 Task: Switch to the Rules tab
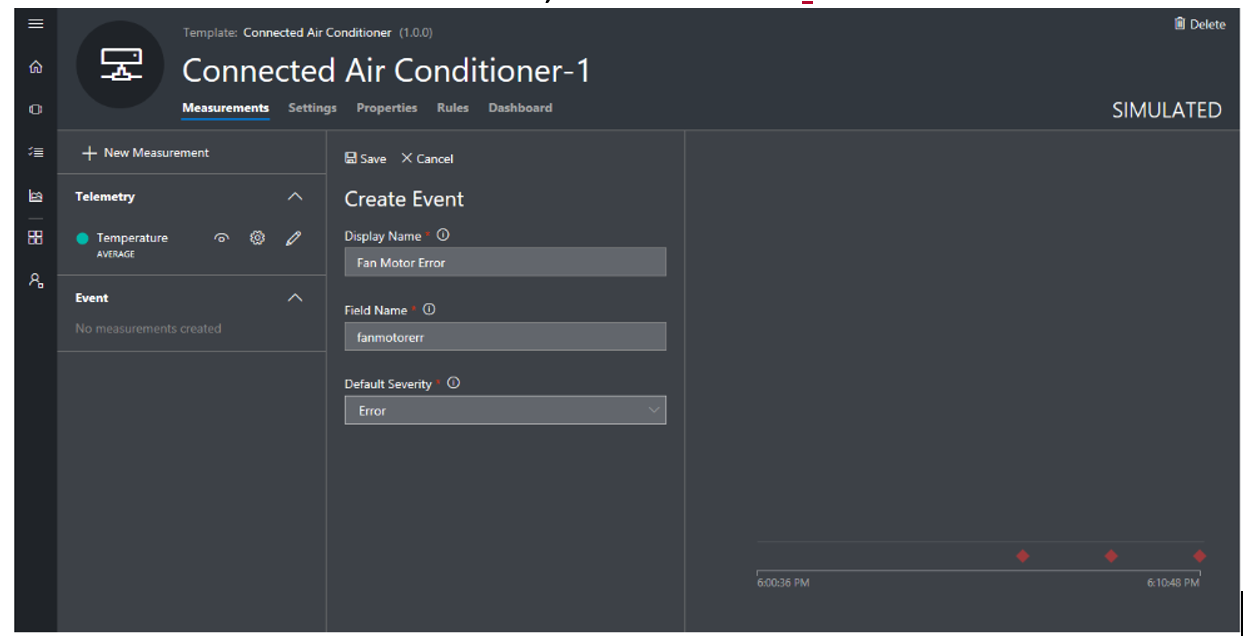[x=452, y=108]
